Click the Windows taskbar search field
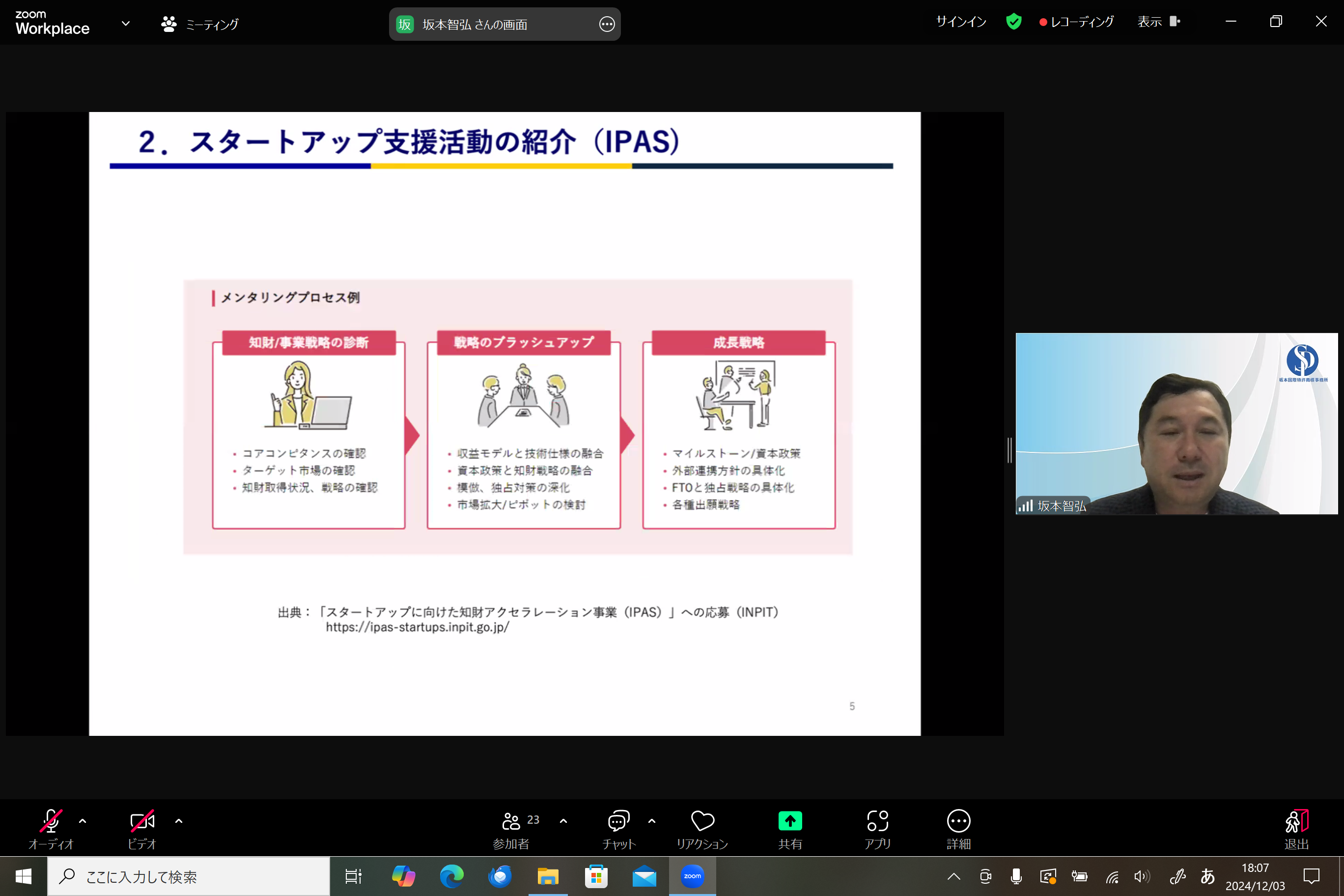The image size is (1344, 896). 189,876
